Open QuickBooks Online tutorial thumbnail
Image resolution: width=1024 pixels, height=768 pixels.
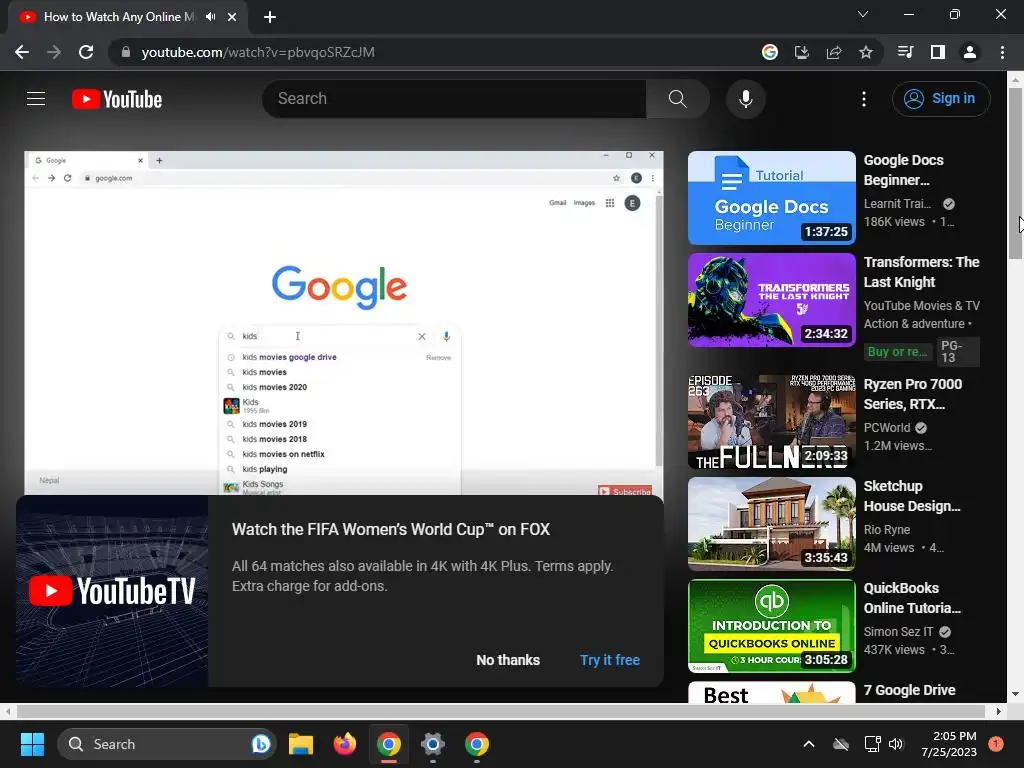771,626
